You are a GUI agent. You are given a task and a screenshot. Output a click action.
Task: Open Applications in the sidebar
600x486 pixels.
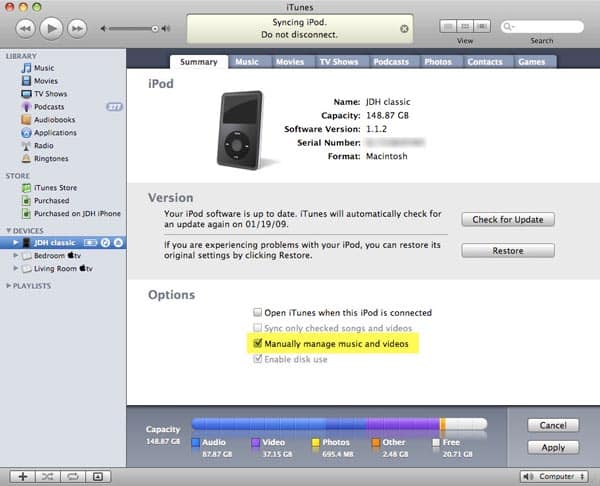55,133
